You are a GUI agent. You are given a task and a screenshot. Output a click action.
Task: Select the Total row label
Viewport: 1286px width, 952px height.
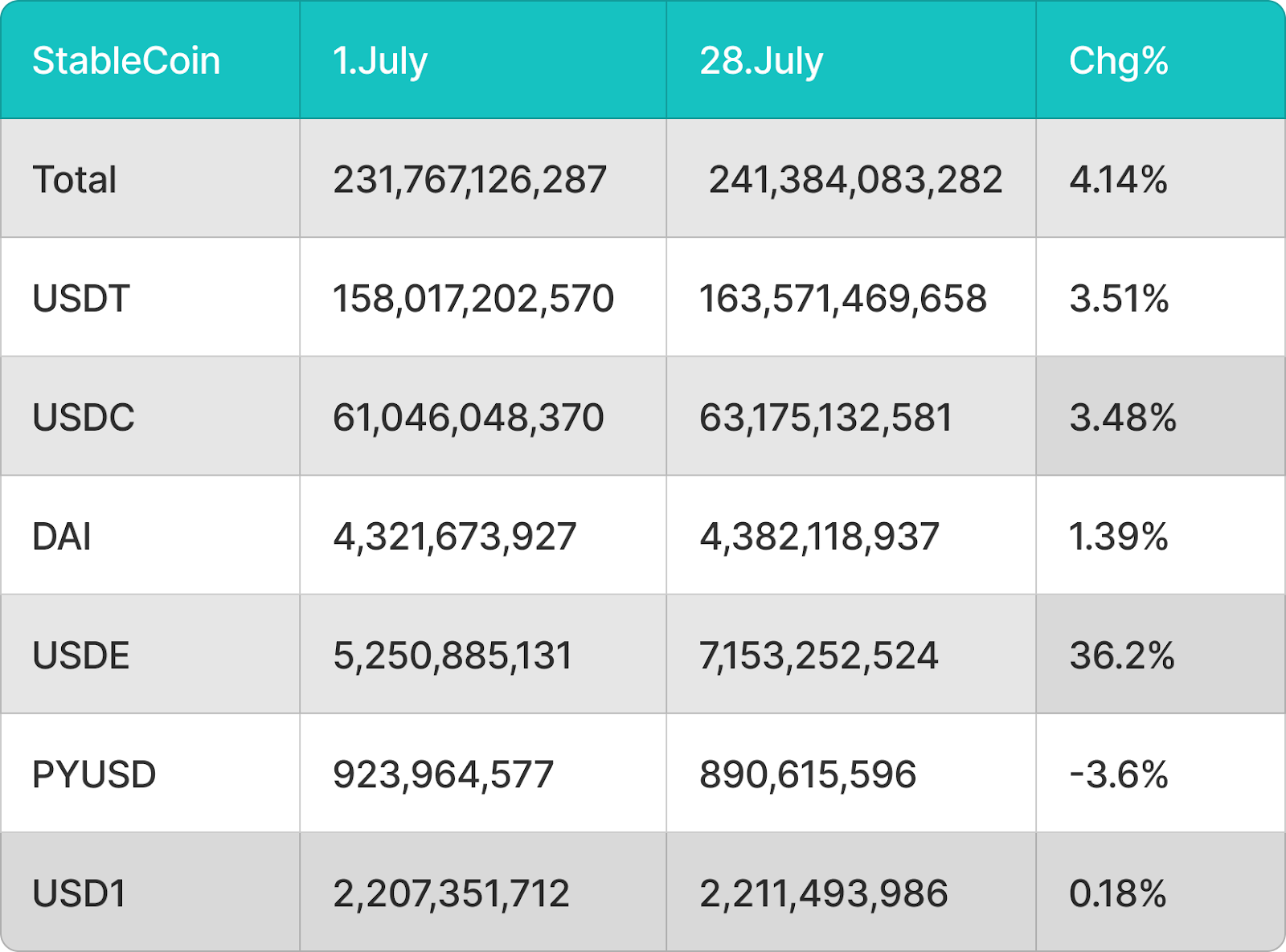tap(74, 179)
